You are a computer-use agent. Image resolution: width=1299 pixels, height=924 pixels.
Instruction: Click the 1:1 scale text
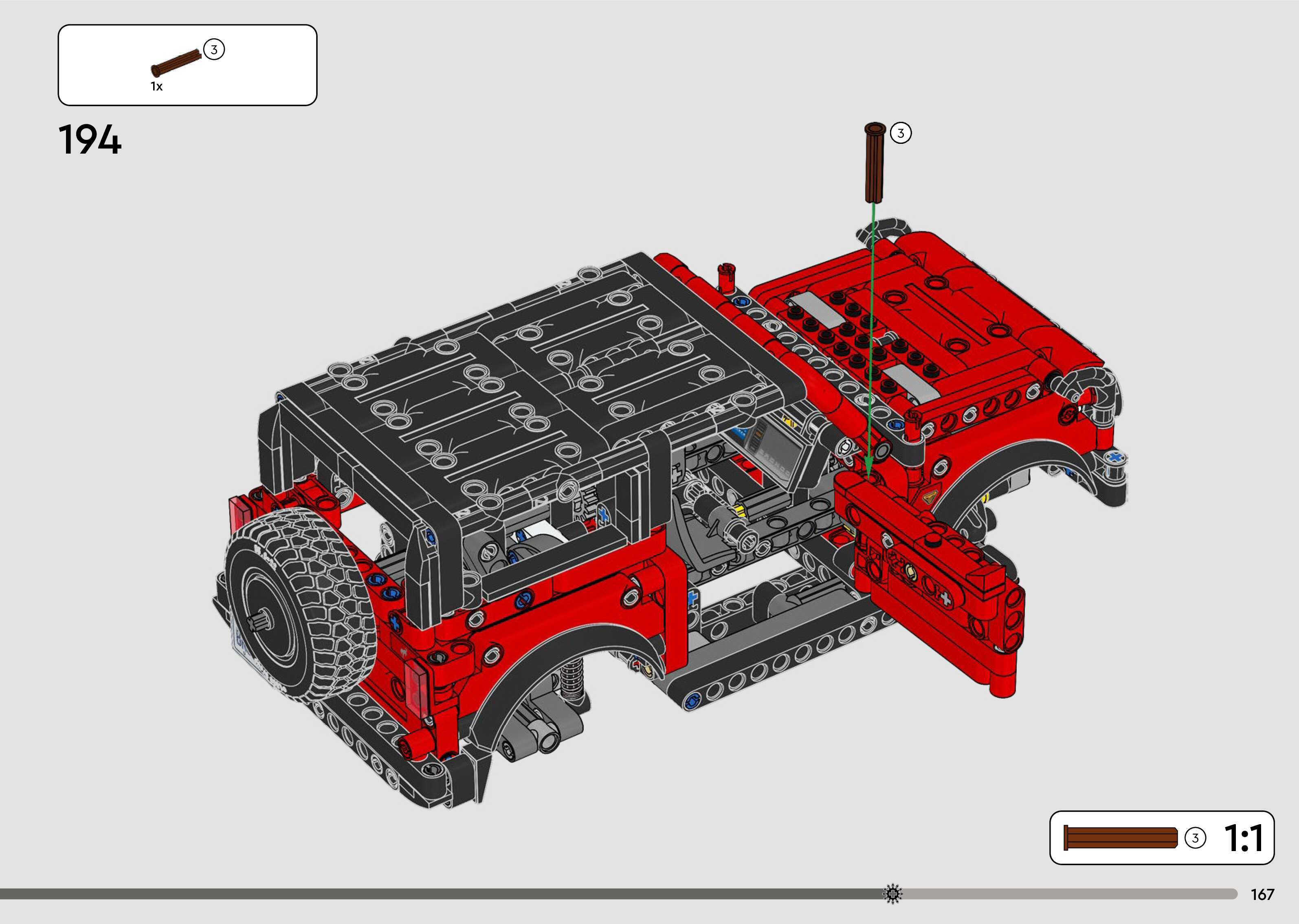point(1243,838)
